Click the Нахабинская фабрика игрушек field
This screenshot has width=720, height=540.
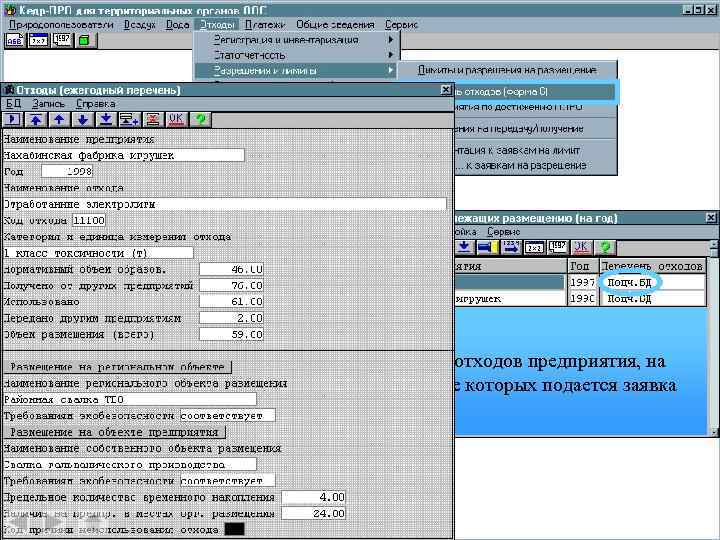coord(124,155)
